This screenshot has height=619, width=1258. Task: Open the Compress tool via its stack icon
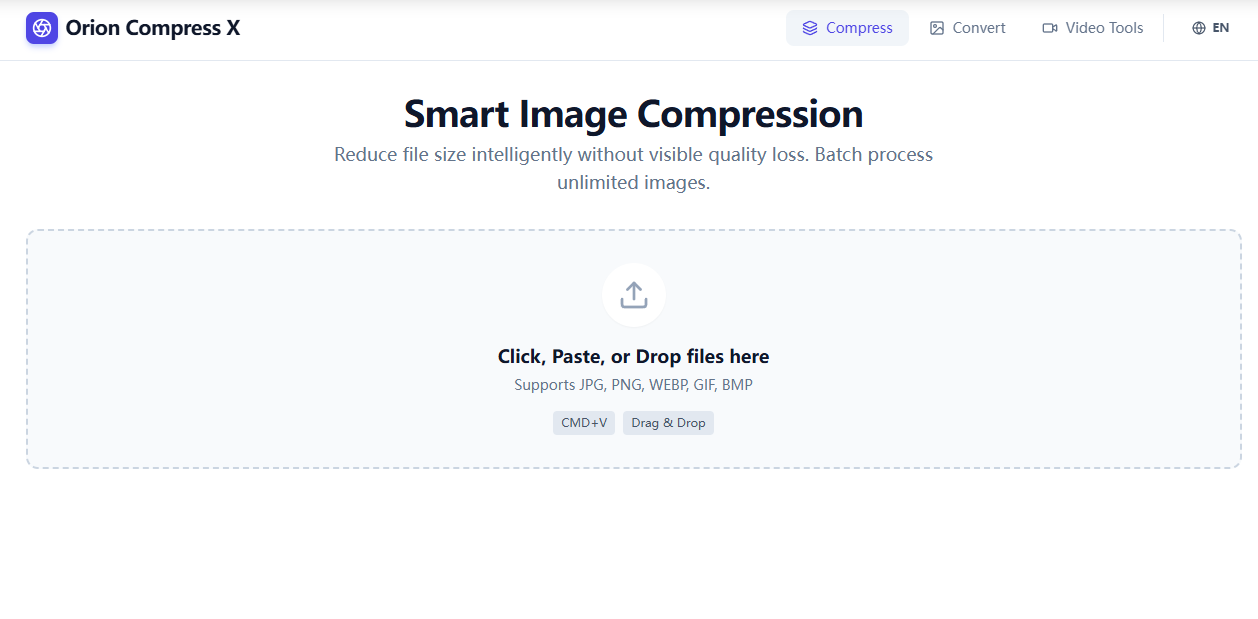pyautogui.click(x=810, y=28)
